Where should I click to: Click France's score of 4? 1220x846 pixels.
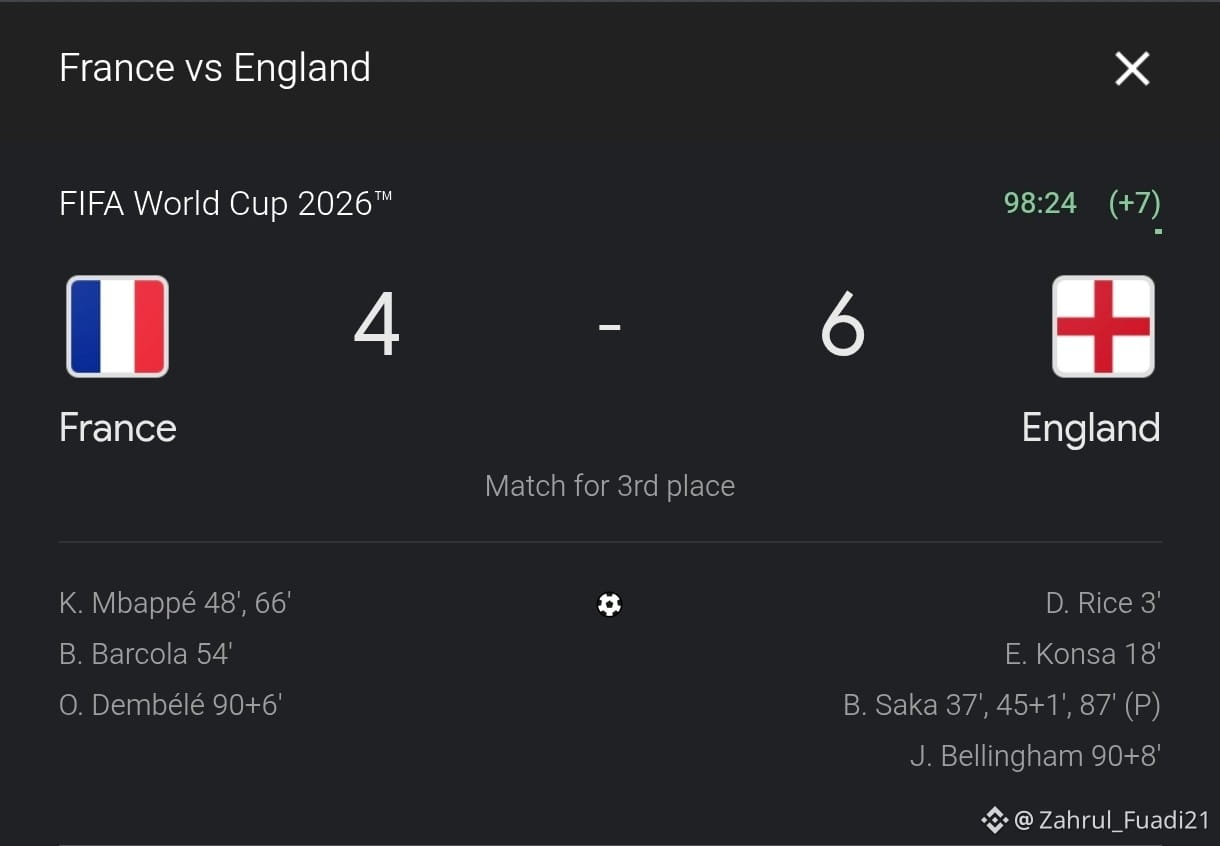377,326
